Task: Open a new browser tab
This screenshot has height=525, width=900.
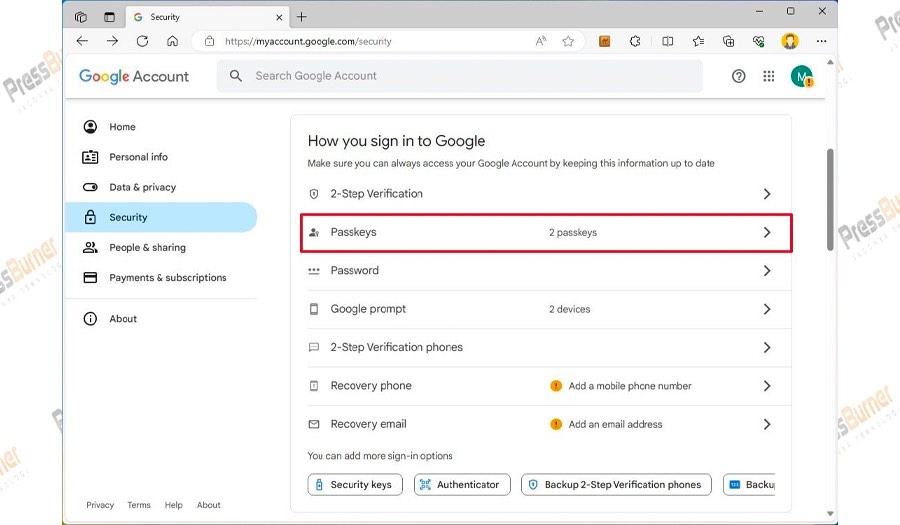Action: click(x=302, y=17)
